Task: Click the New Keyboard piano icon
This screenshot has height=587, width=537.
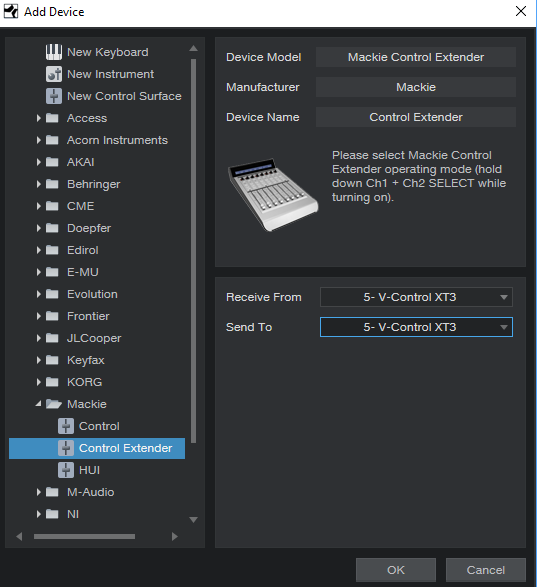Action: (54, 52)
